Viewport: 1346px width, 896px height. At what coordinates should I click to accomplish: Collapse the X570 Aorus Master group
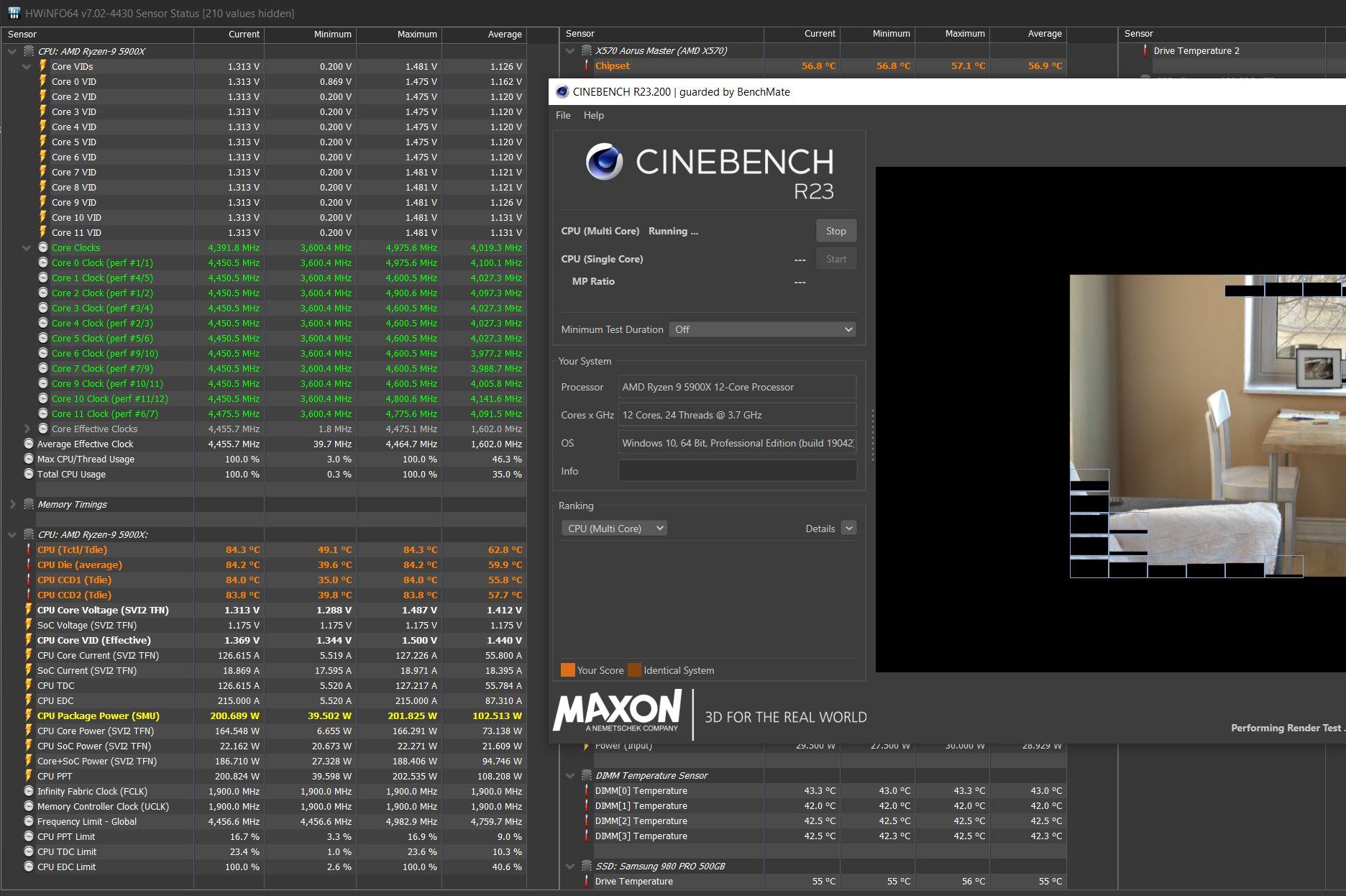pos(570,50)
